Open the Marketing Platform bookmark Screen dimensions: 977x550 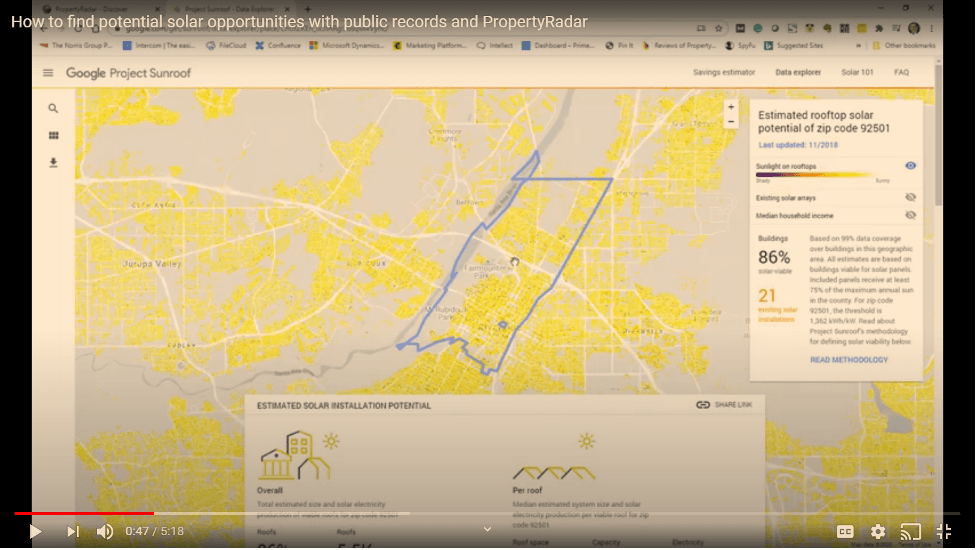tap(430, 45)
